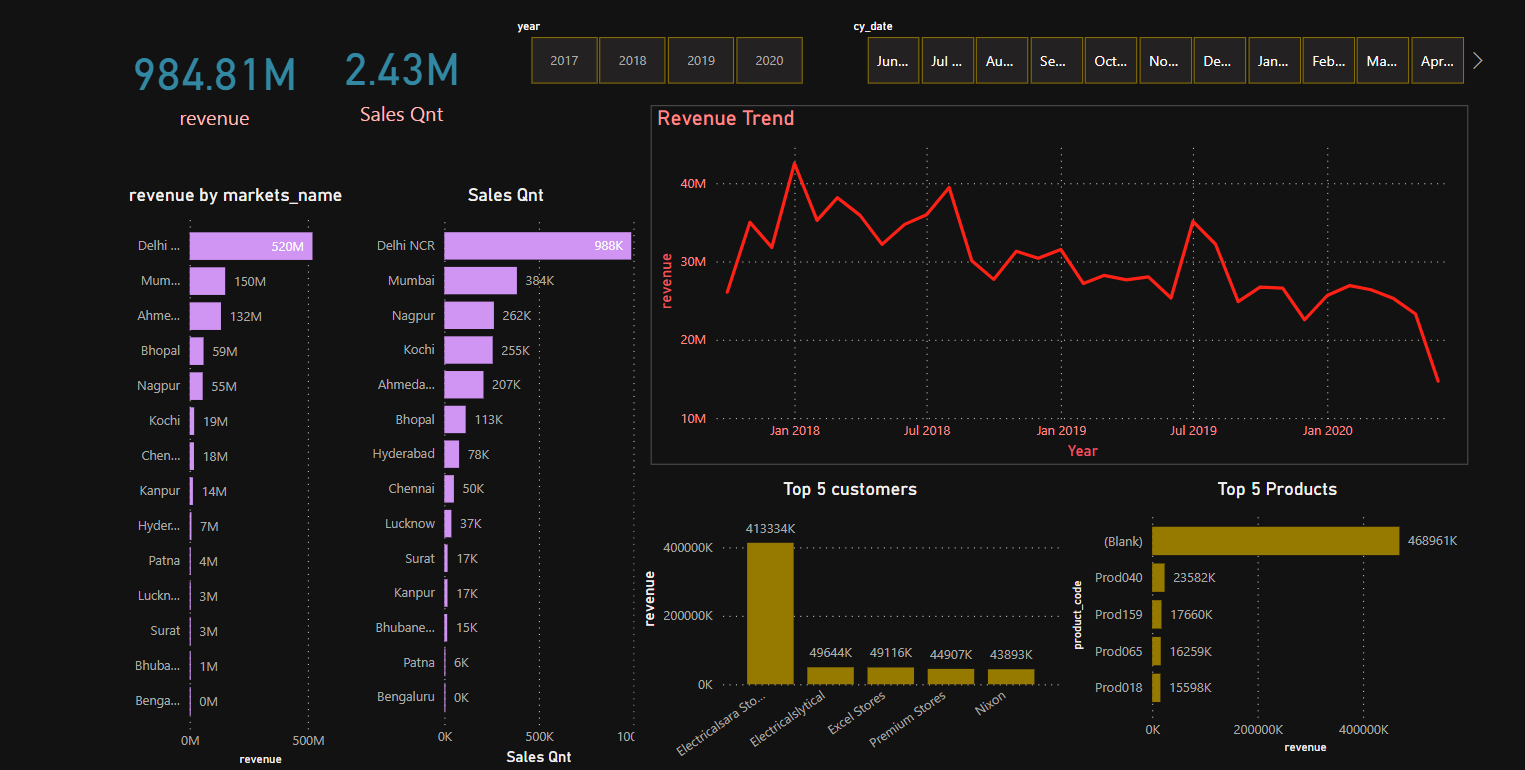Click the 19M Kochi revenue label
Image resolution: width=1525 pixels, height=770 pixels.
click(215, 421)
